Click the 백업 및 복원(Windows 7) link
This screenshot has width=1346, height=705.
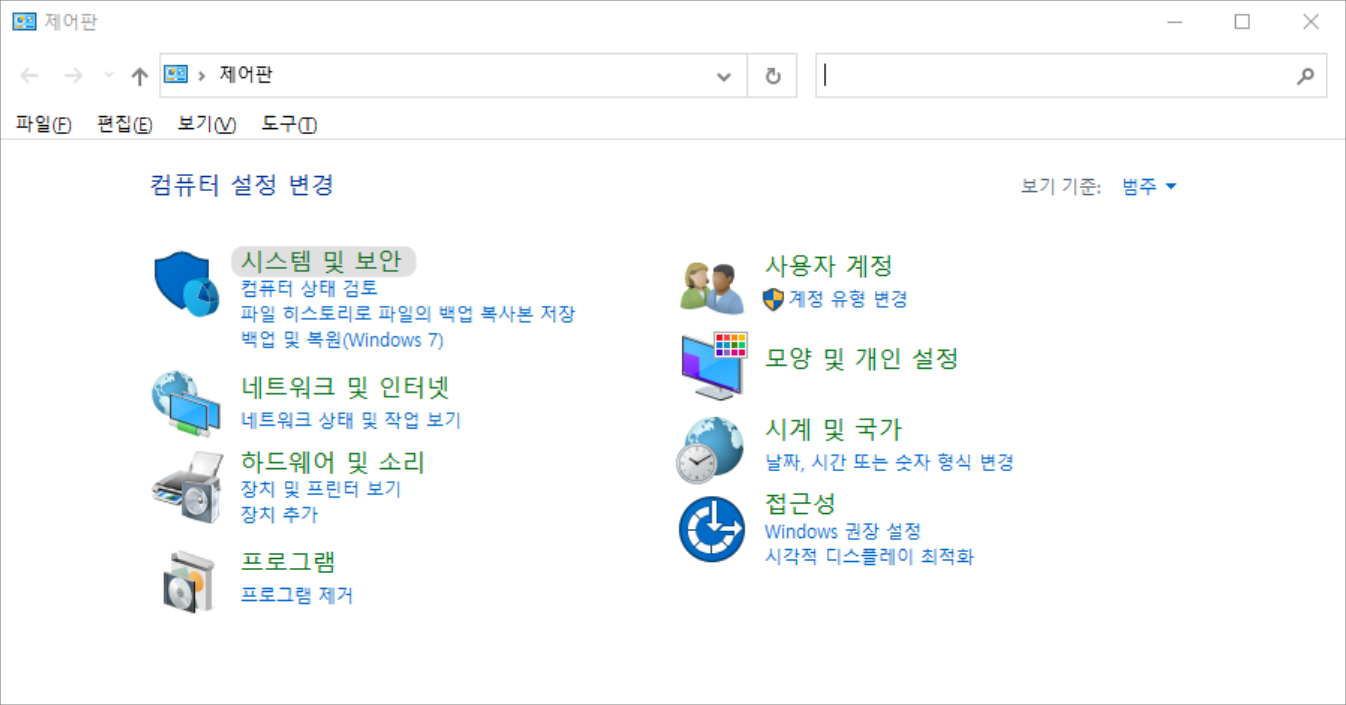click(x=342, y=340)
